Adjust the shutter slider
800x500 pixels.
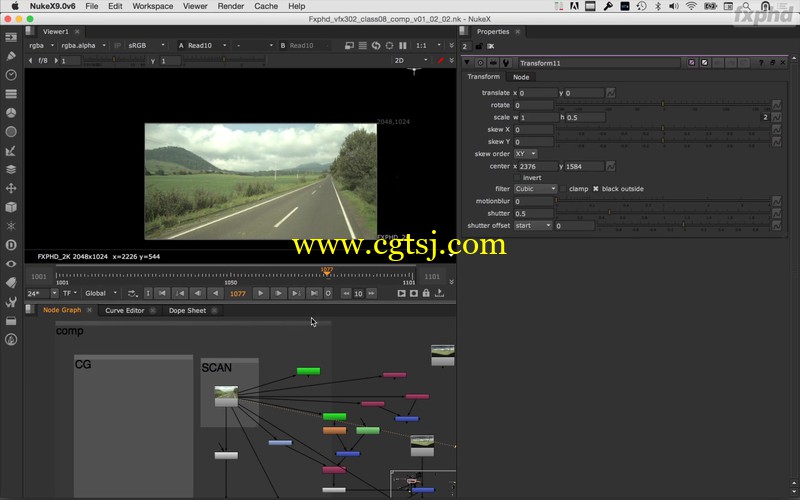coord(663,213)
